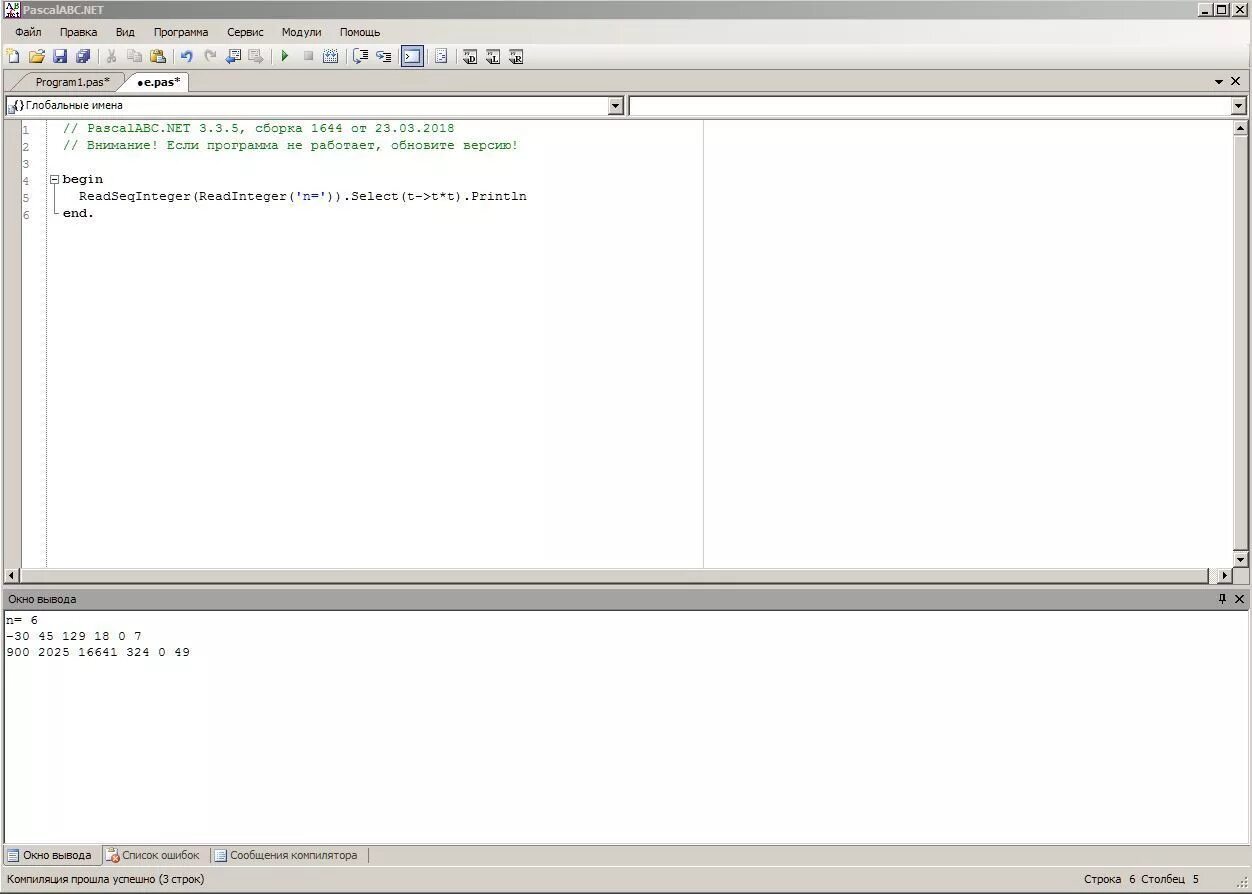The height and width of the screenshot is (894, 1252).
Task: Click the toolbar icon labeled D
Action: tap(470, 57)
